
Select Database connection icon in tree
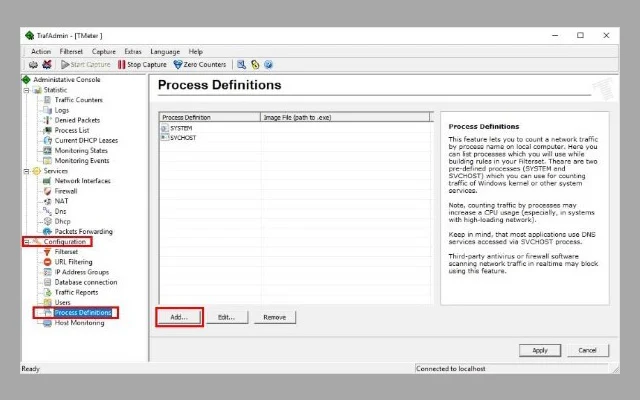coord(47,282)
